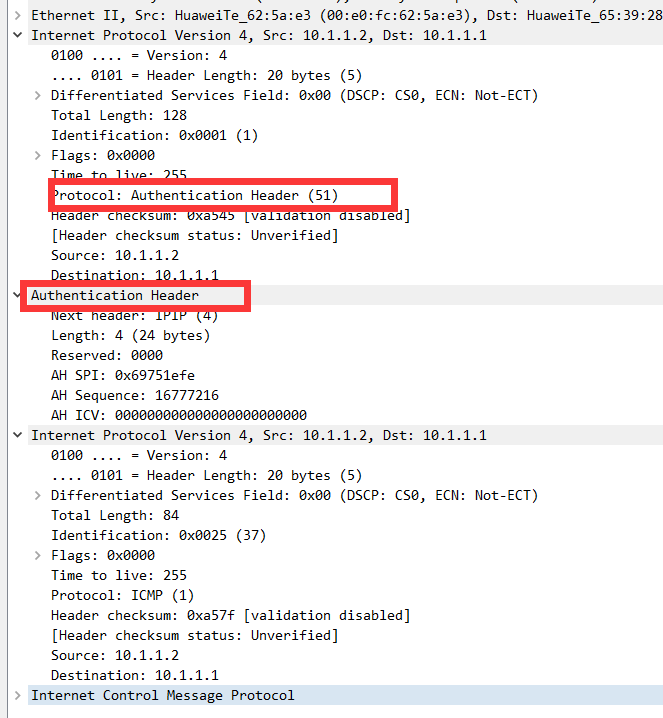
Task: Click the Reserved: 0000 field
Action: [106, 355]
